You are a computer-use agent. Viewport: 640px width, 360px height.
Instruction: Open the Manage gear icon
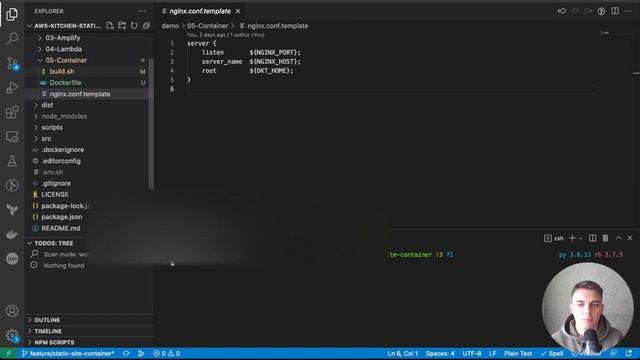(12, 336)
